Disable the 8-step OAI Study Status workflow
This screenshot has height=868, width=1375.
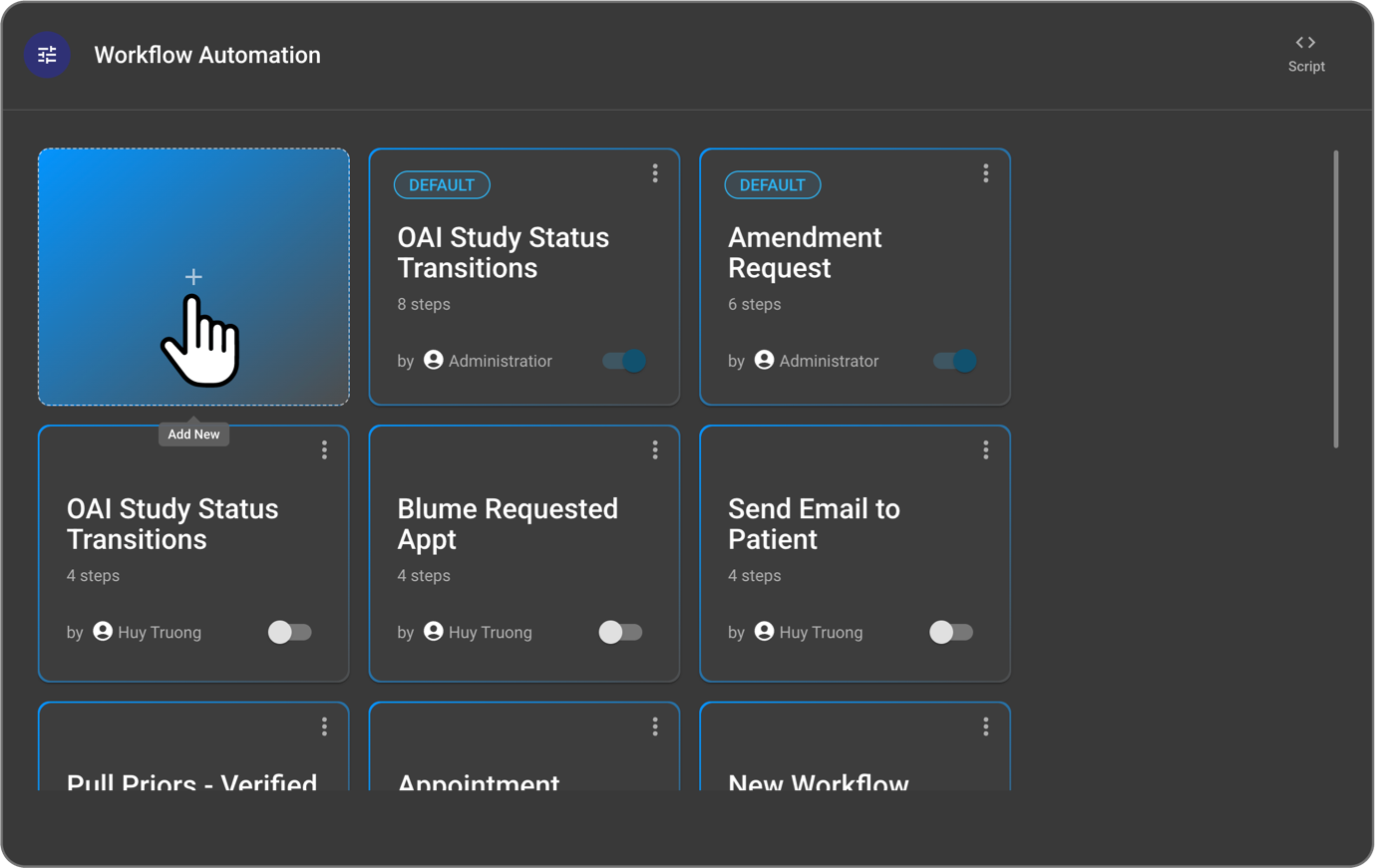(624, 361)
